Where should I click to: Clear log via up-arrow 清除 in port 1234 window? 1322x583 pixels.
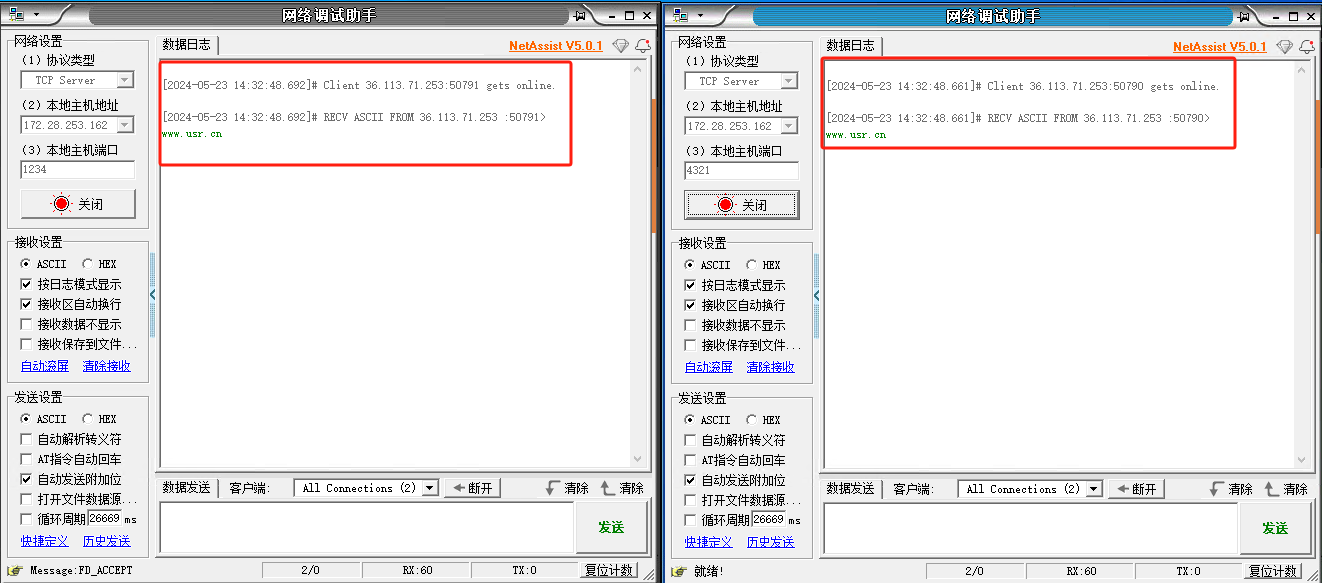[x=622, y=488]
